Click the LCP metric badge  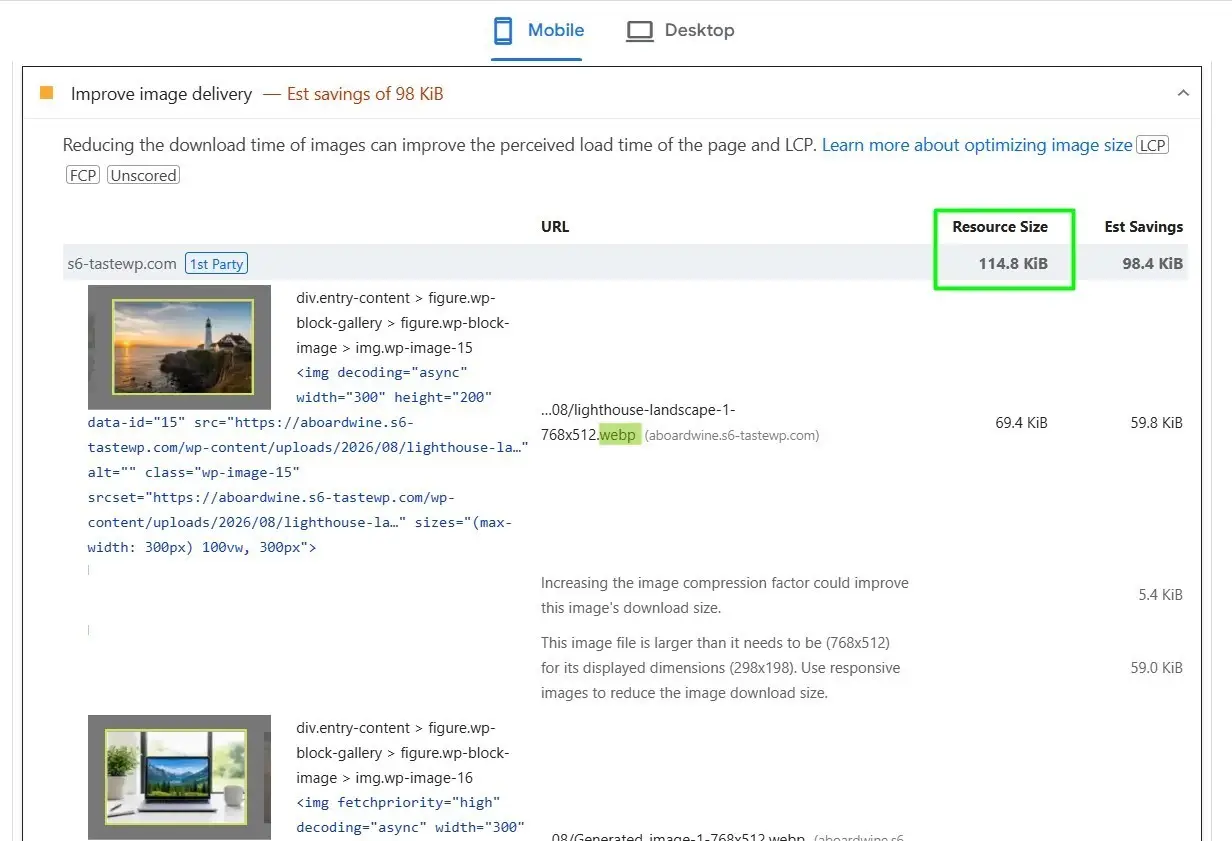tap(1153, 145)
